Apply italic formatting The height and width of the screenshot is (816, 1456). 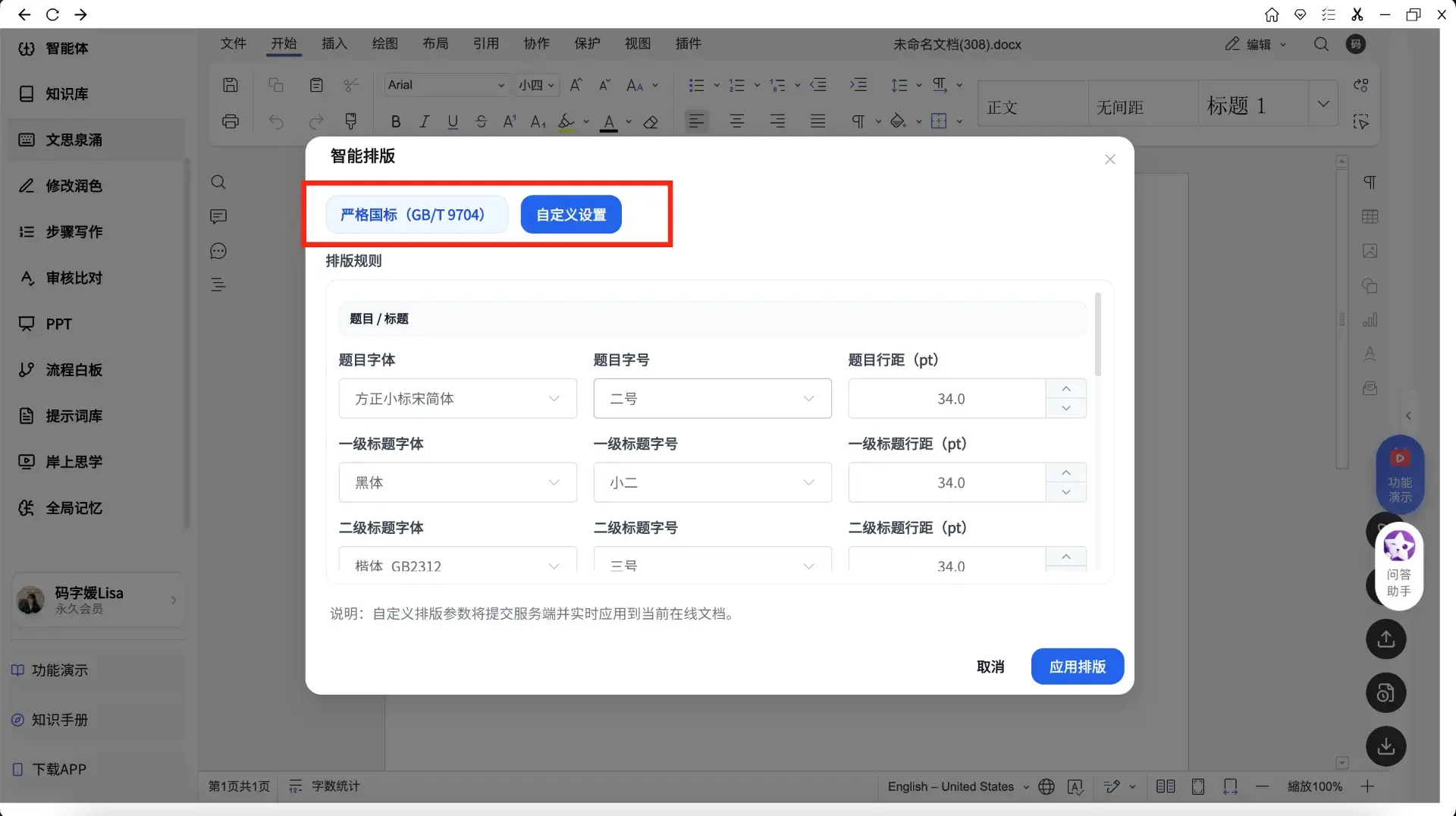424,121
